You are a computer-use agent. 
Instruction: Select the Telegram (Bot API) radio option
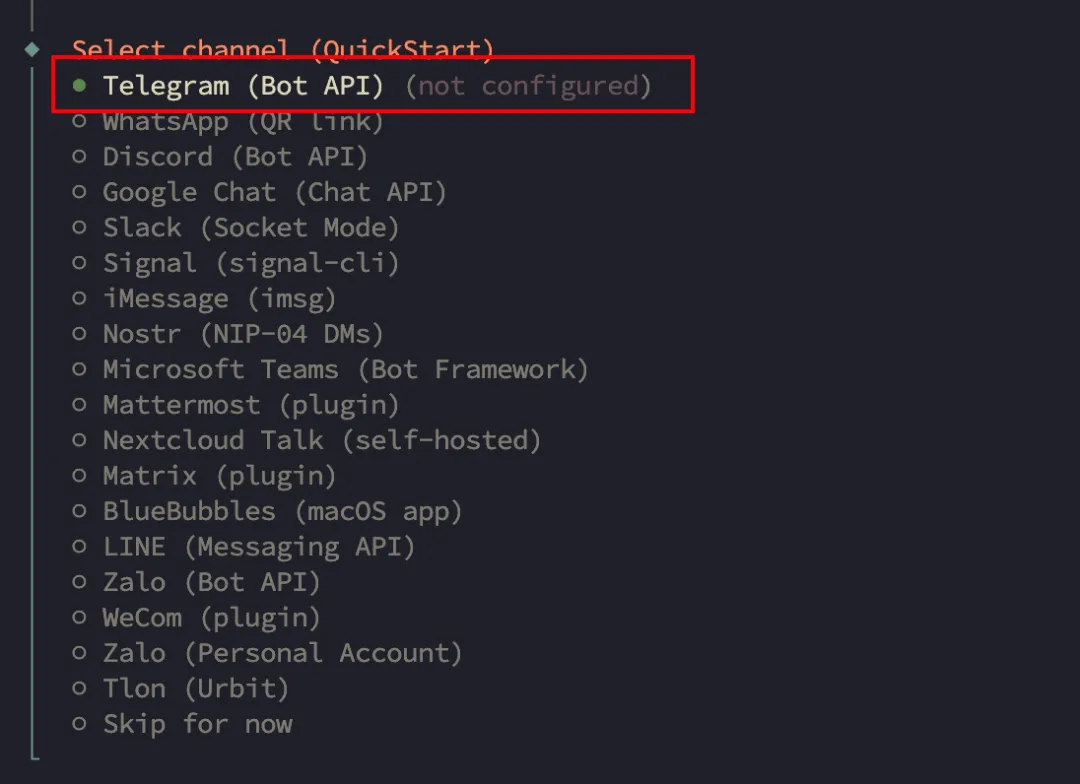pos(243,86)
